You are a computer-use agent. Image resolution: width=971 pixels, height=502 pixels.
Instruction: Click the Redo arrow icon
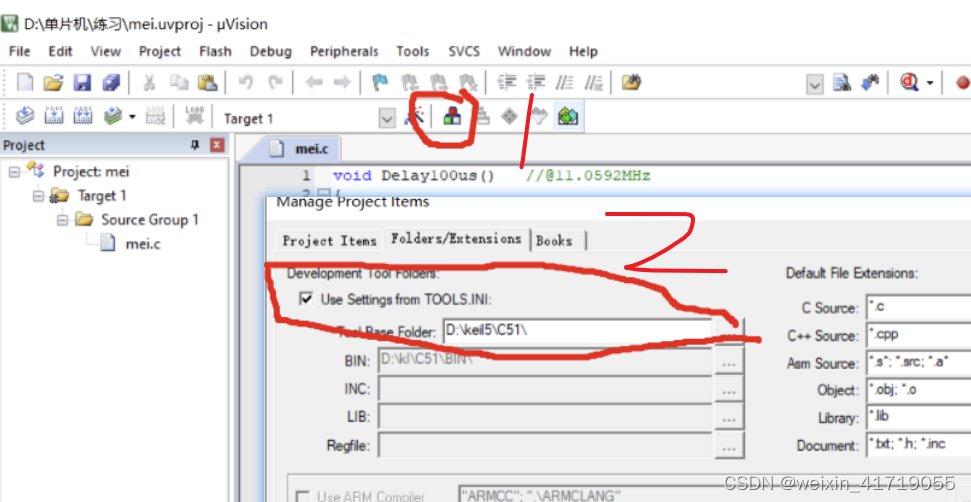[x=275, y=82]
